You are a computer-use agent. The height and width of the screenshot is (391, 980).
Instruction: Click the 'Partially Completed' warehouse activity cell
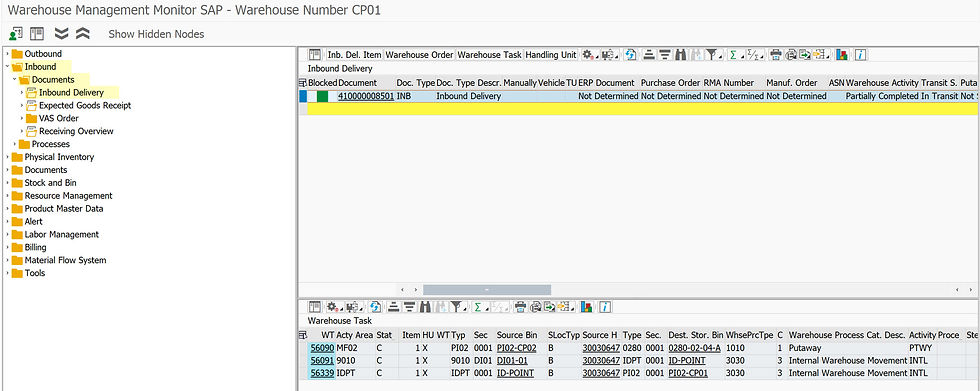tap(882, 96)
